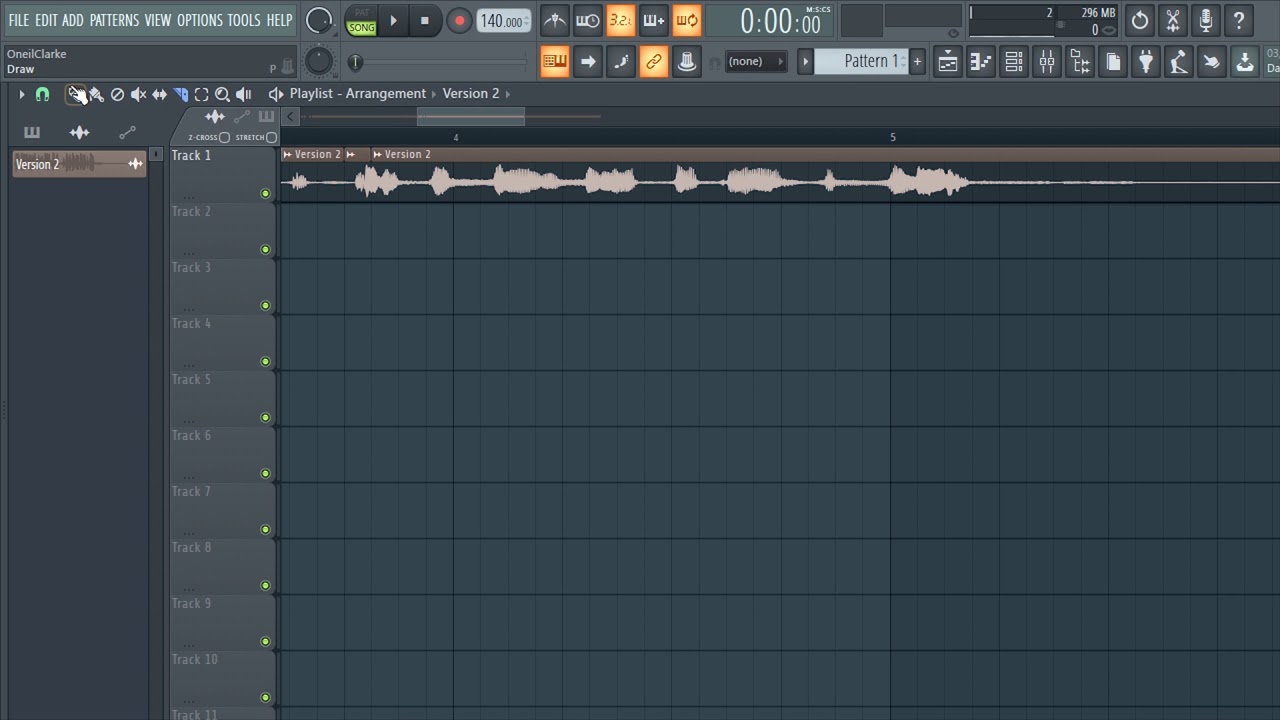Mute Track 5 green light

[265, 417]
